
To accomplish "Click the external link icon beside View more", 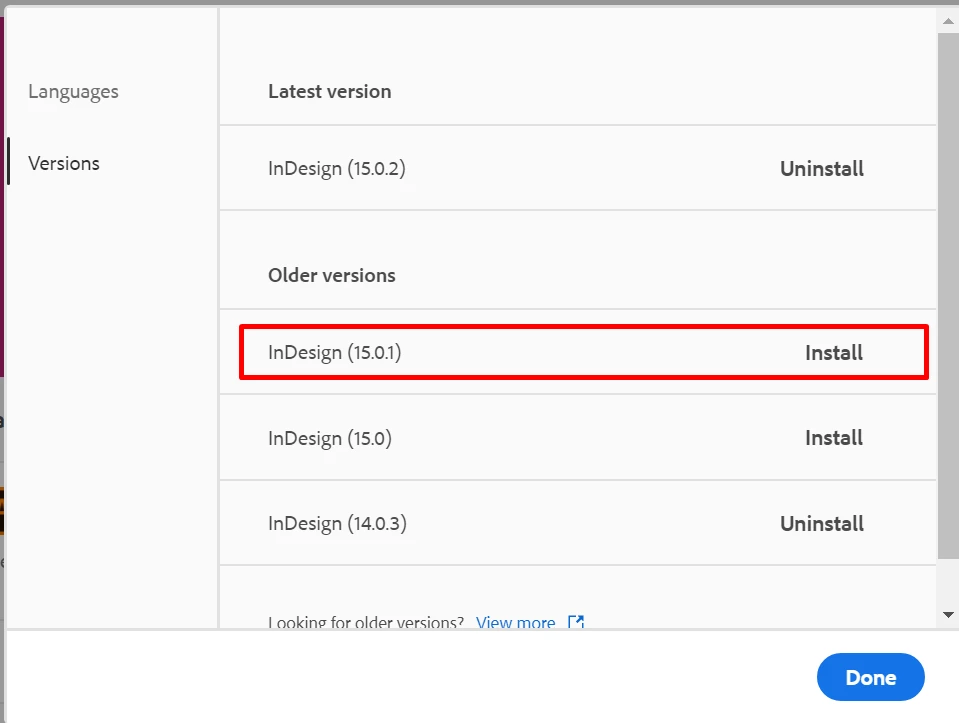I will [576, 621].
